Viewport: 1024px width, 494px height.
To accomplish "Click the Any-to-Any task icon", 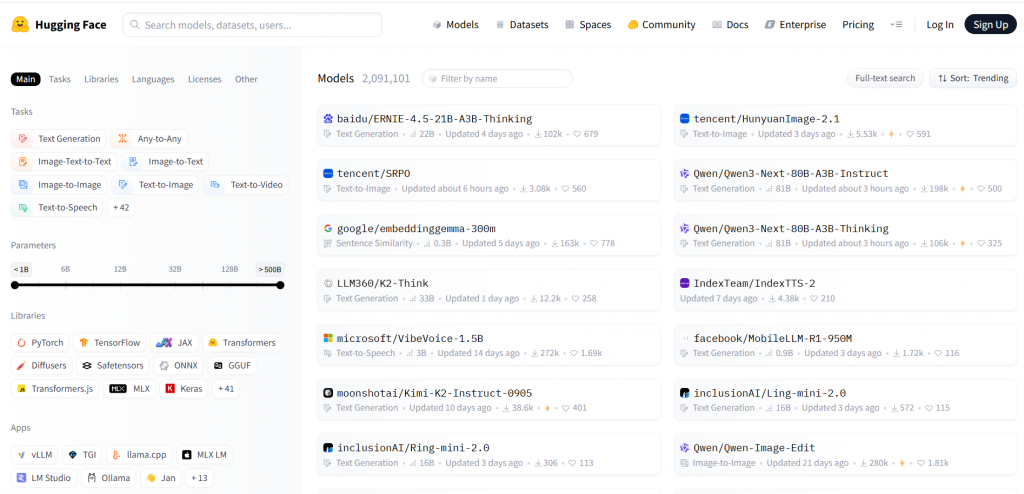I will point(123,139).
